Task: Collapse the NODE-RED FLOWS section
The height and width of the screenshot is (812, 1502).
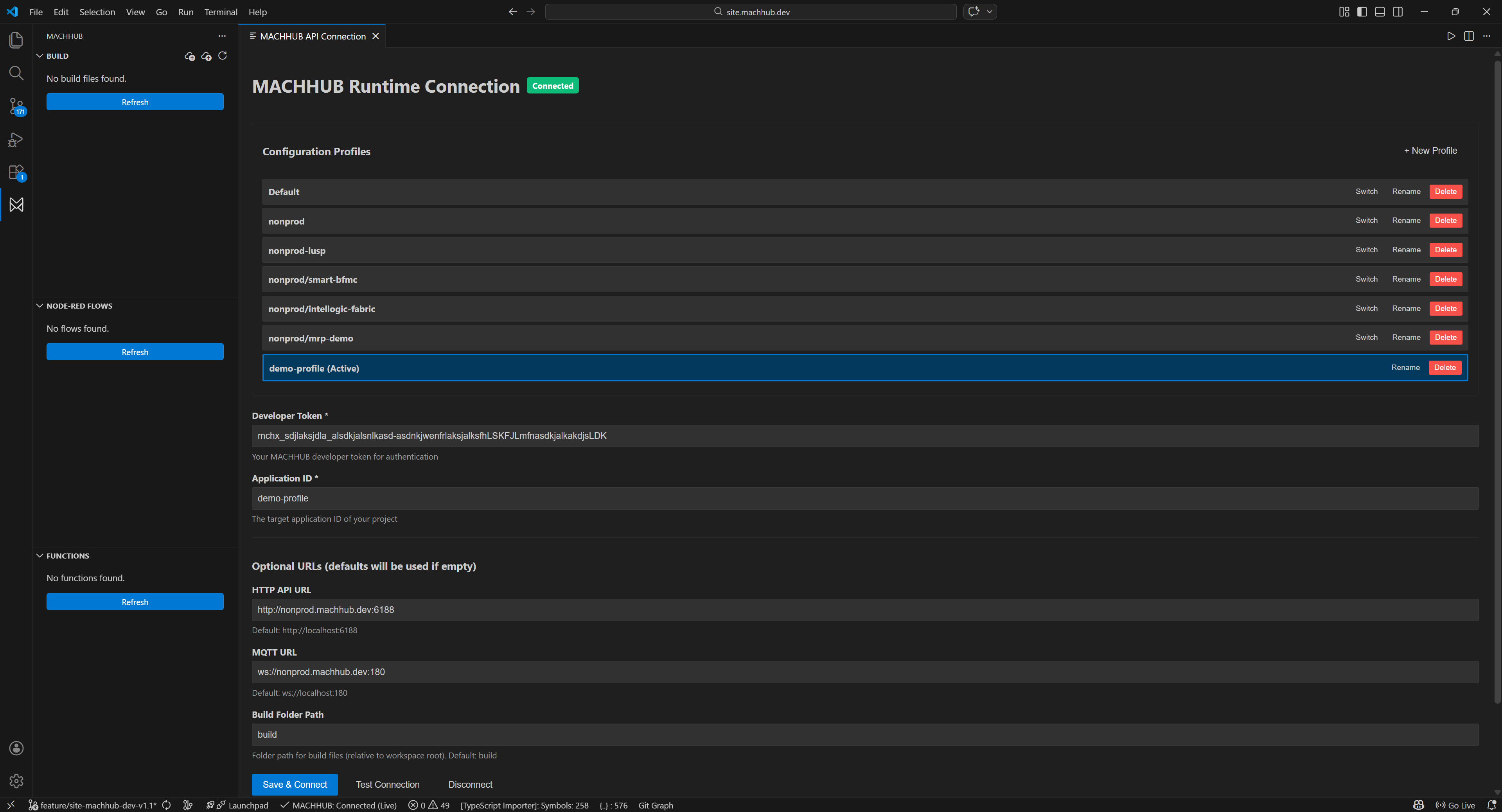Action: [x=40, y=305]
